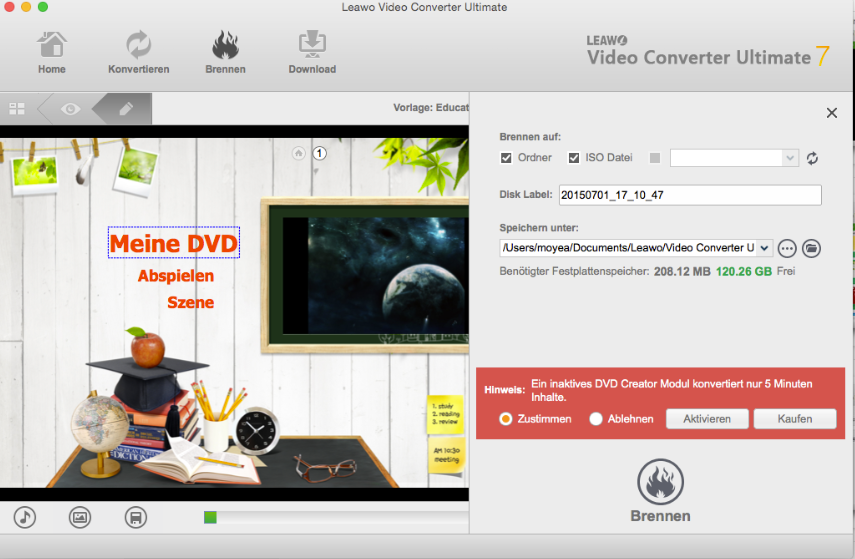Start burning with large flame button
Viewport: 855px width, 559px height.
[x=660, y=482]
